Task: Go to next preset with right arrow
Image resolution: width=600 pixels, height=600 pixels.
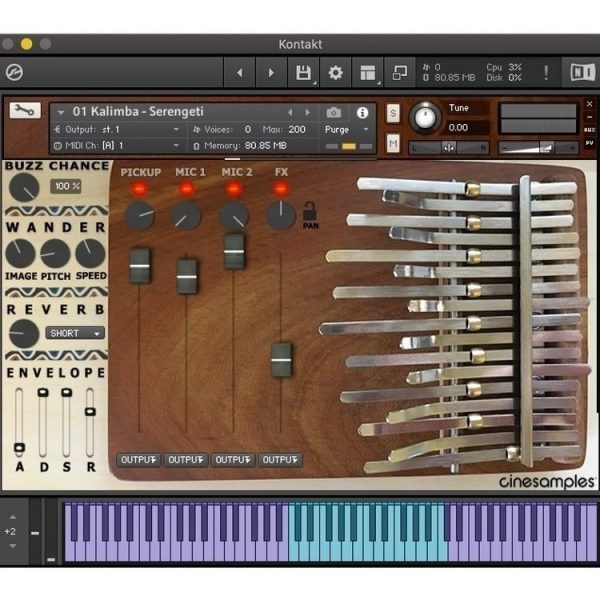Action: click(271, 73)
